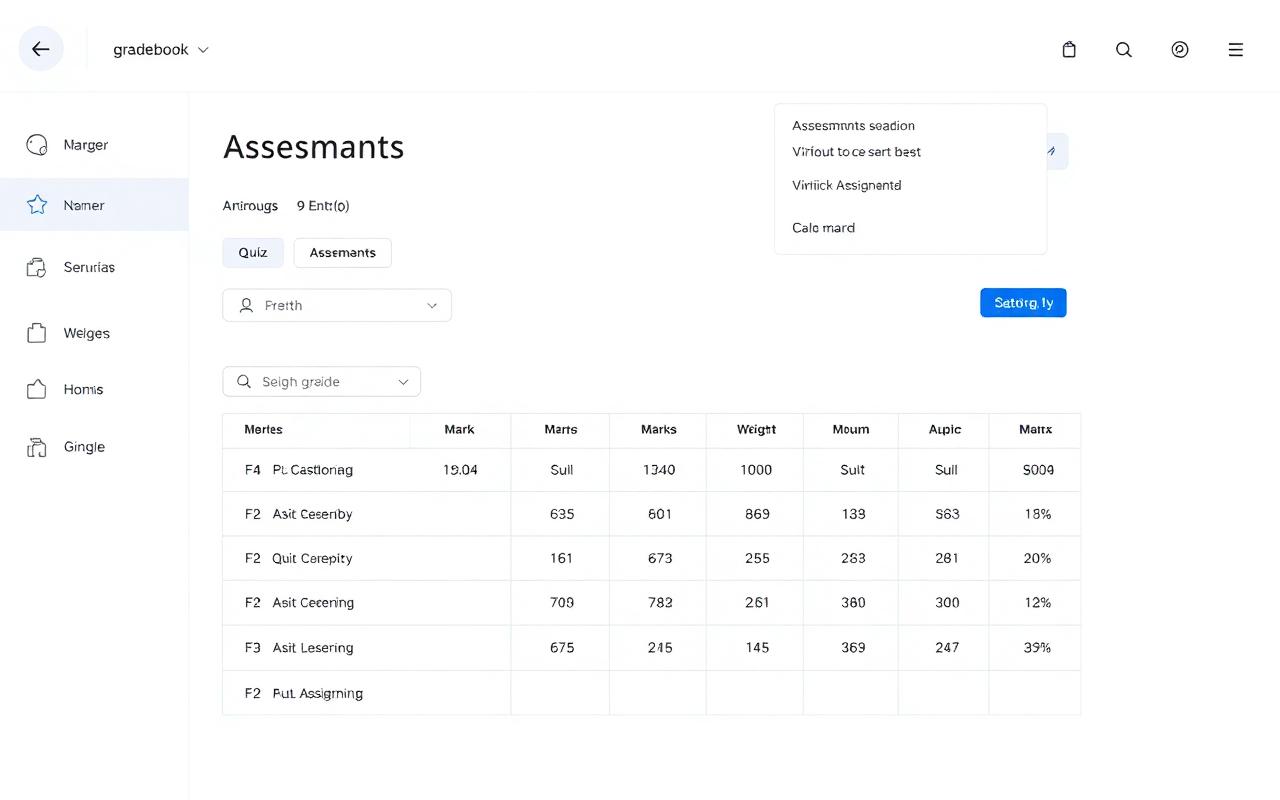The image size is (1280, 800).
Task: Select Namer in the sidebar
Action: pyautogui.click(x=94, y=205)
